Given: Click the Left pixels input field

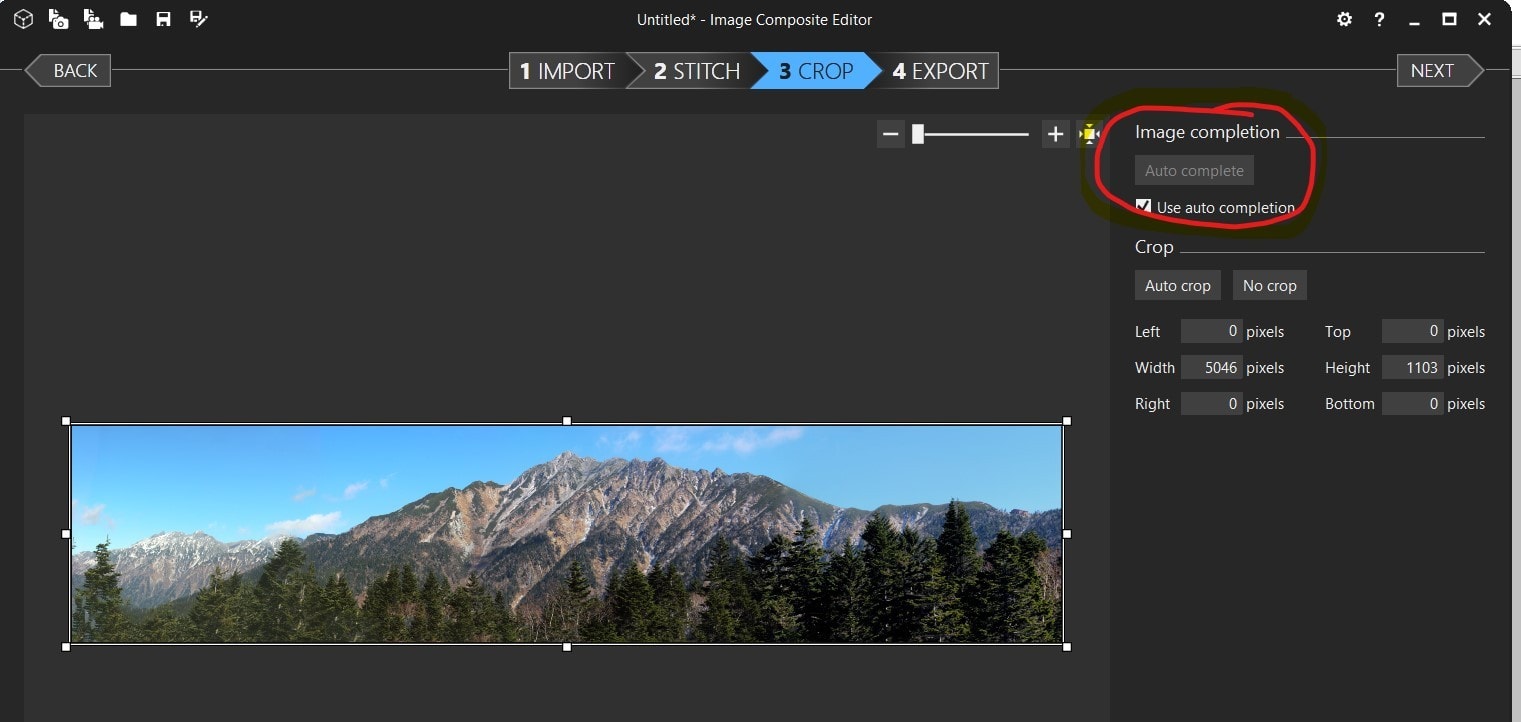Looking at the screenshot, I should (x=1211, y=331).
